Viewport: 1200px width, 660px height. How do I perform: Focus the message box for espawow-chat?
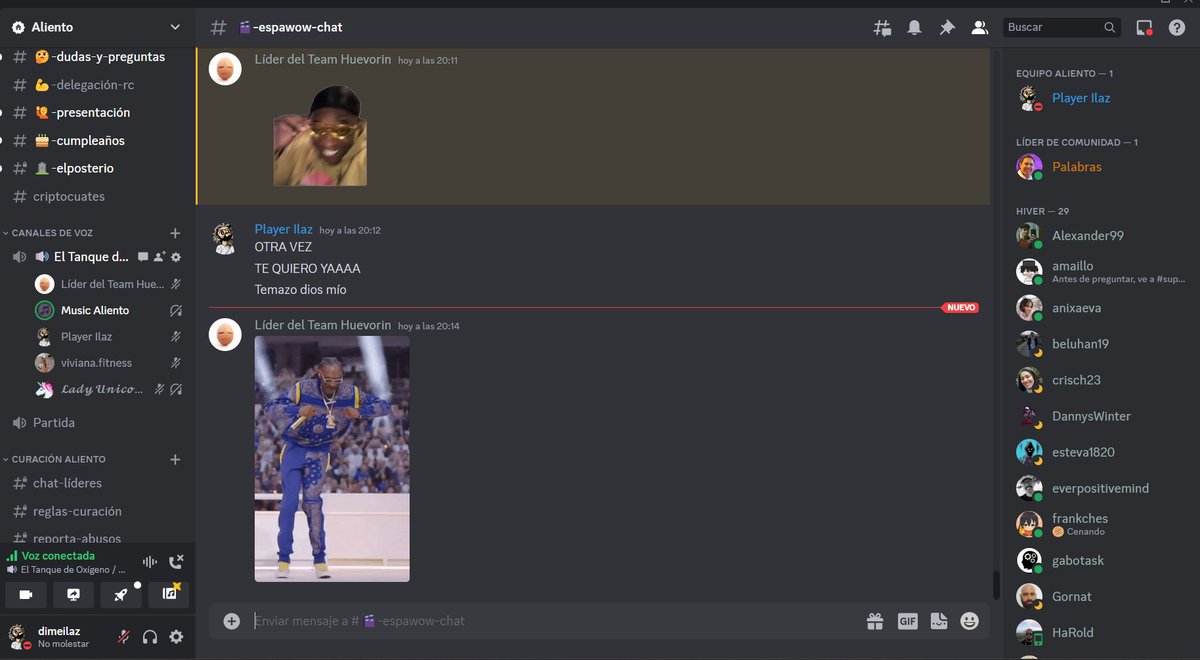point(555,621)
